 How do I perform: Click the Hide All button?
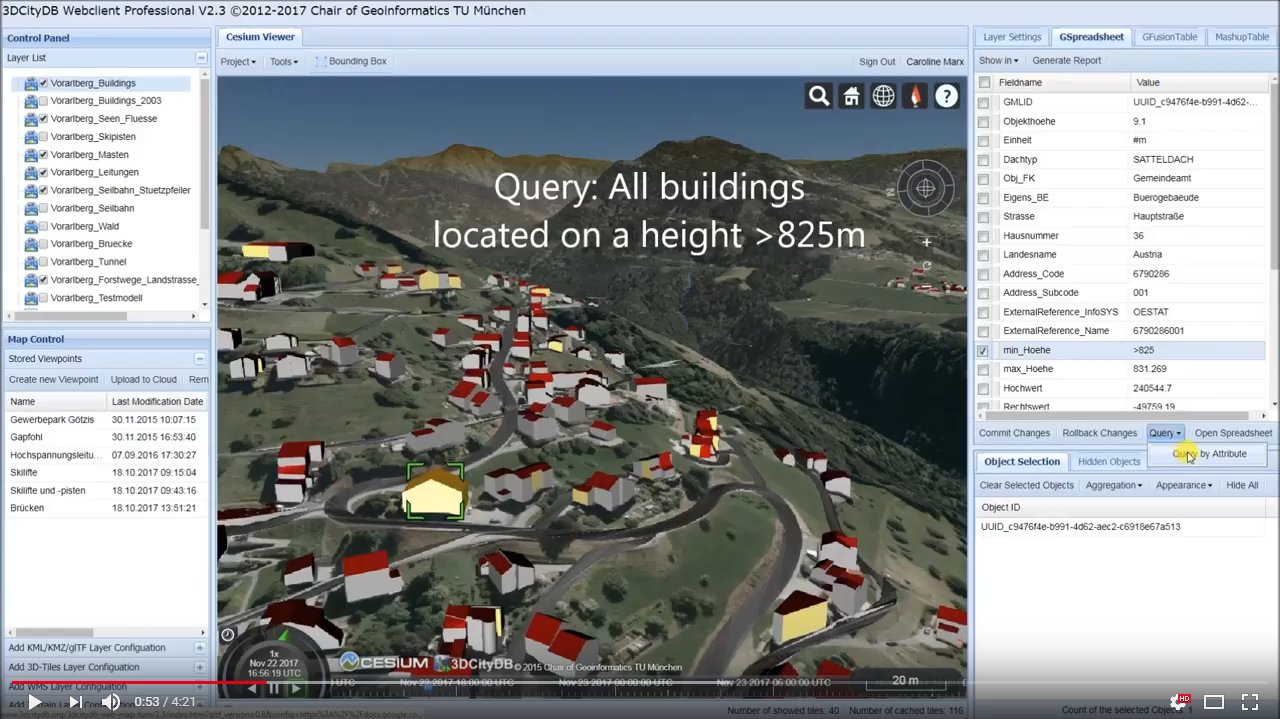1242,485
